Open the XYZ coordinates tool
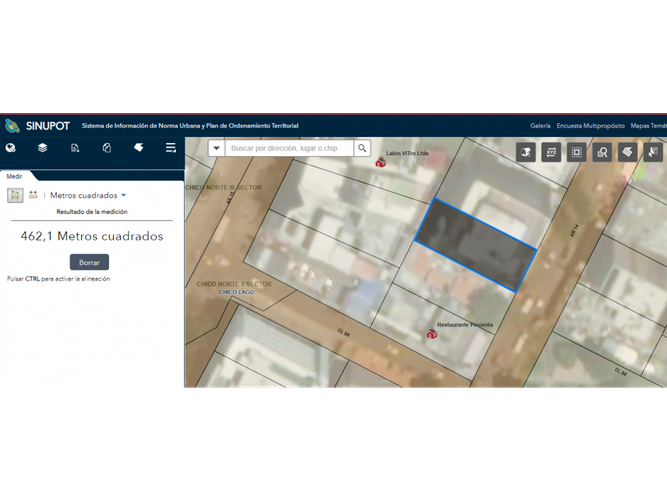 pyautogui.click(x=551, y=152)
